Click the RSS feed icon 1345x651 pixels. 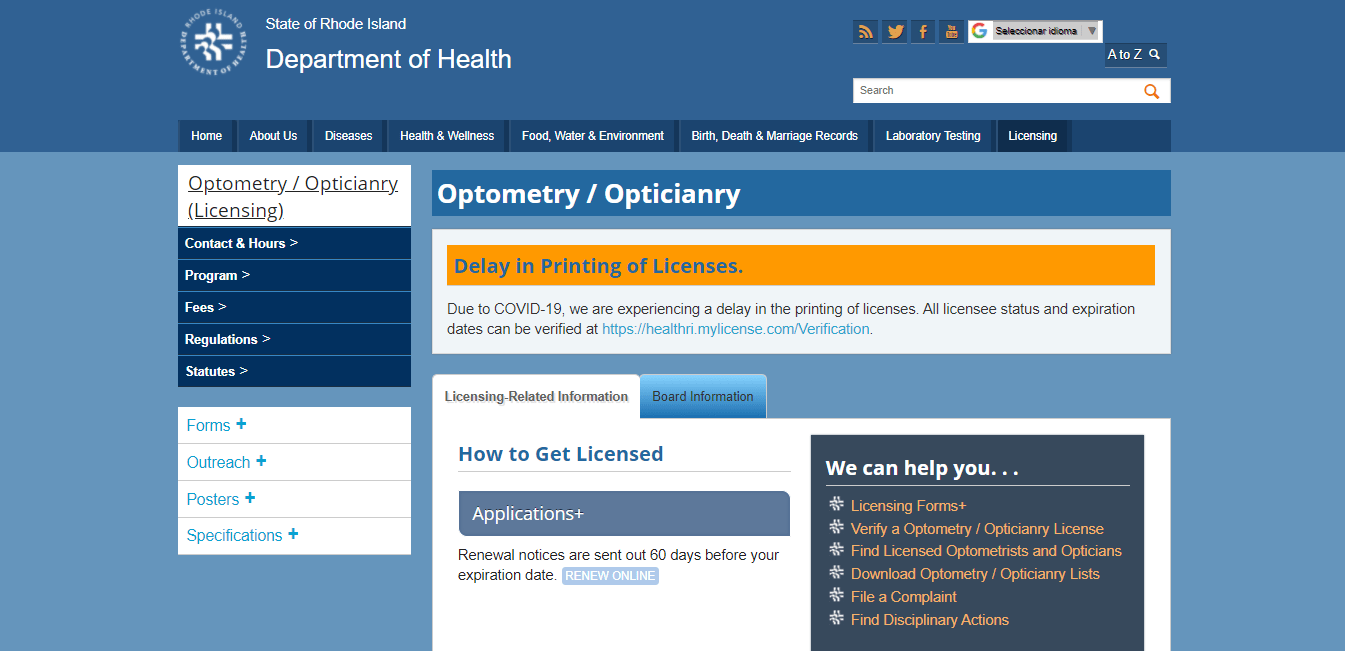(x=865, y=31)
